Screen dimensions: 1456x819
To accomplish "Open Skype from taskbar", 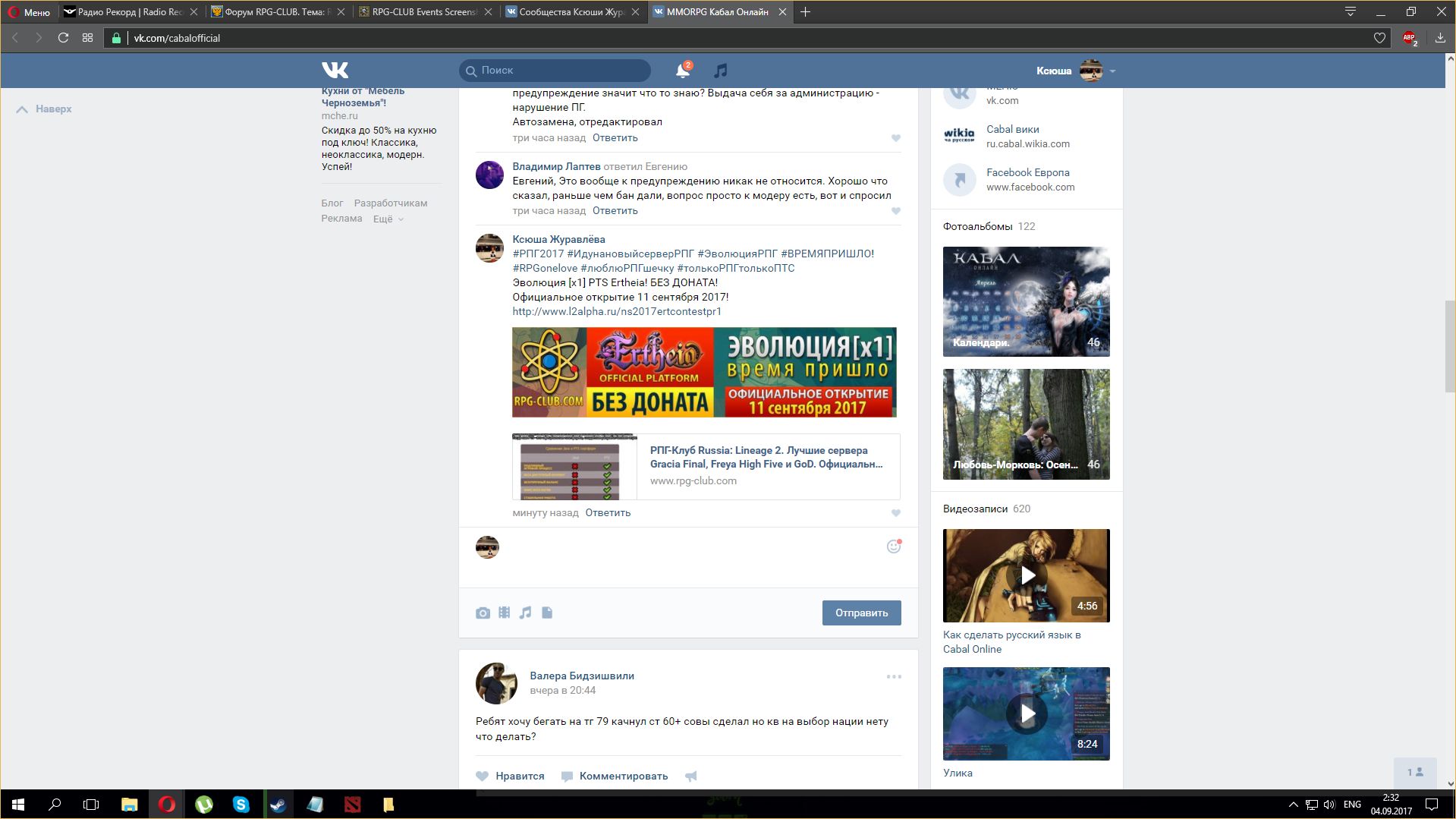I will pyautogui.click(x=241, y=805).
